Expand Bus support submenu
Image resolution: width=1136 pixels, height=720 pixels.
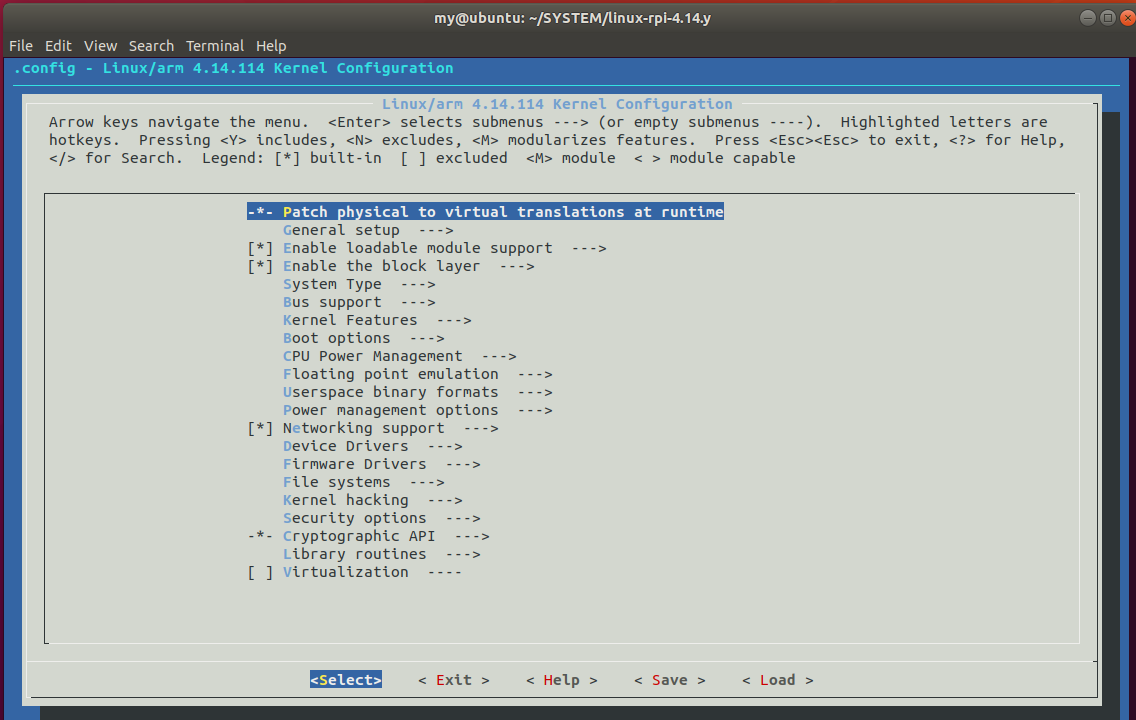[359, 303]
